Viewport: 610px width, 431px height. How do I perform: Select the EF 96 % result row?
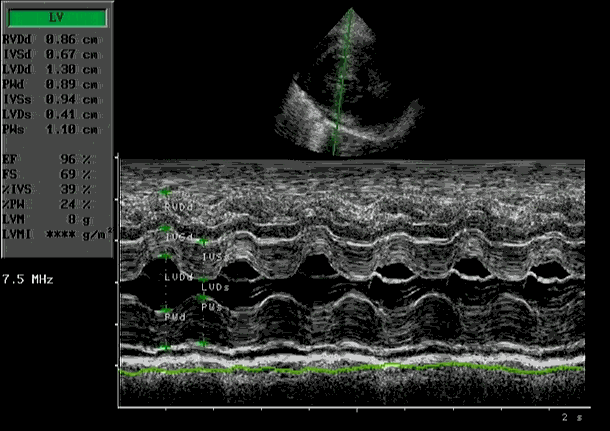[x=50, y=158]
